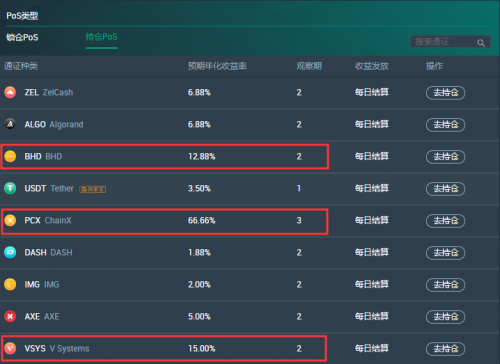The height and width of the screenshot is (364, 500).
Task: Switch to the 锁仓PoS tab
Action: (x=22, y=37)
